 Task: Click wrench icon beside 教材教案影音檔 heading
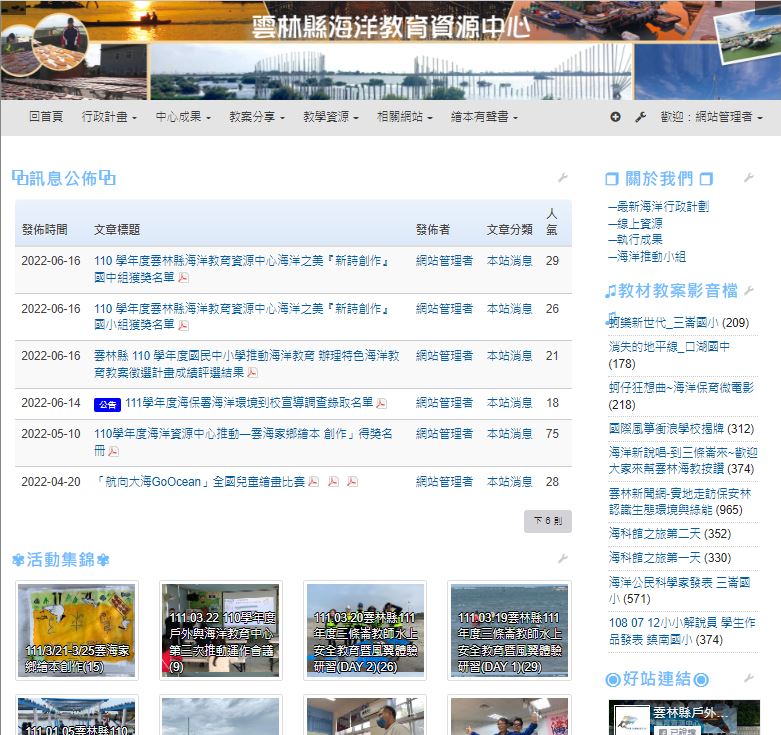pos(749,291)
